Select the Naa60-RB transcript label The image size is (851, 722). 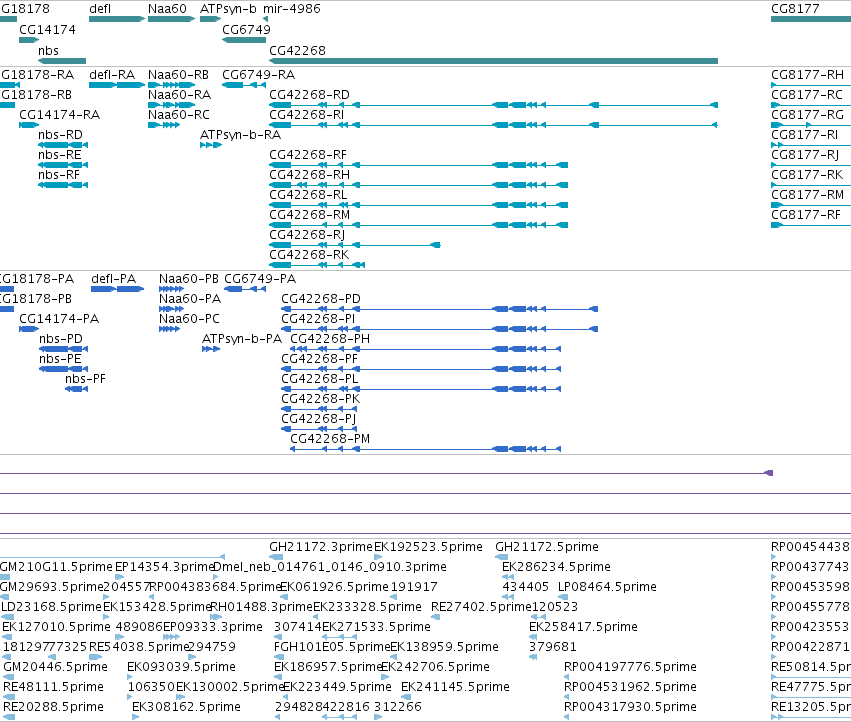point(179,74)
